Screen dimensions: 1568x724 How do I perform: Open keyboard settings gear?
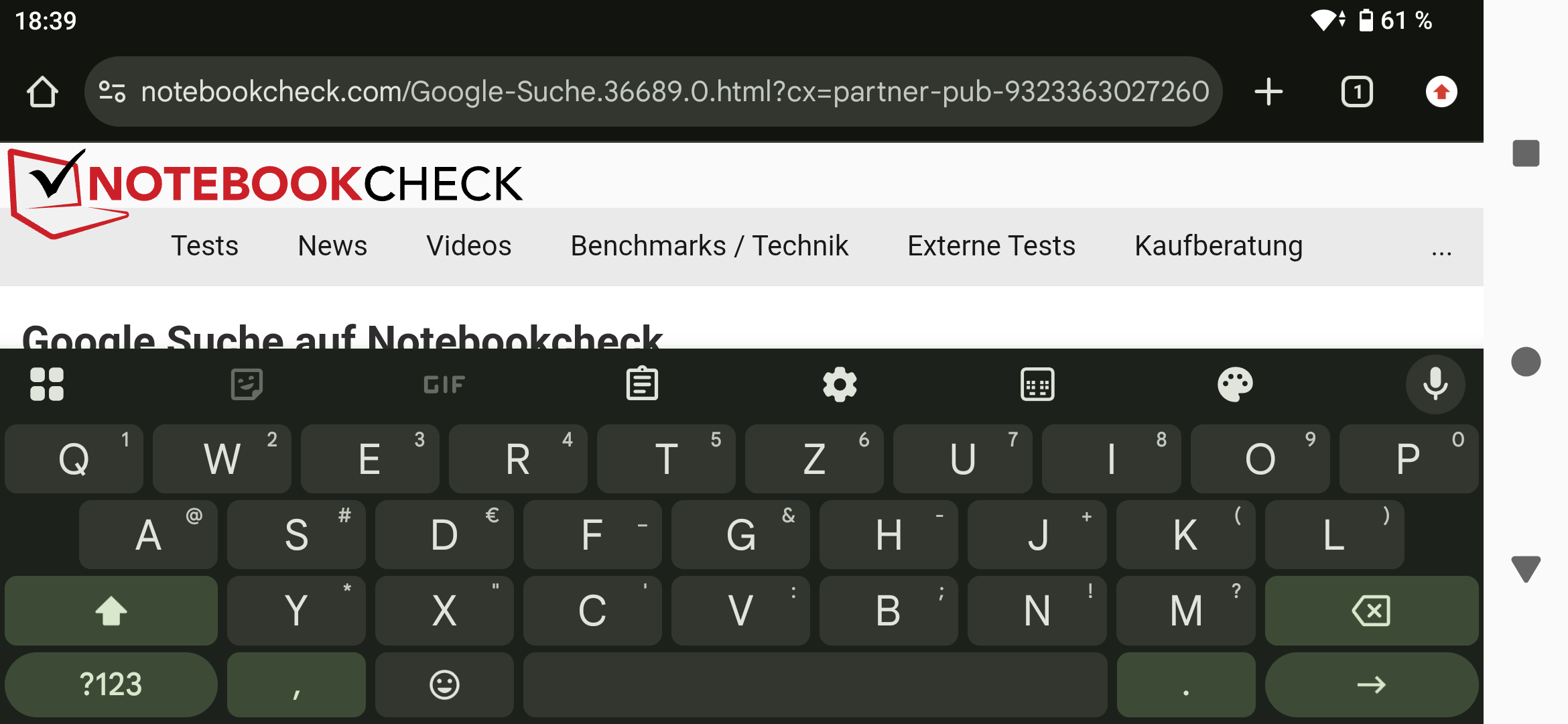pos(840,384)
